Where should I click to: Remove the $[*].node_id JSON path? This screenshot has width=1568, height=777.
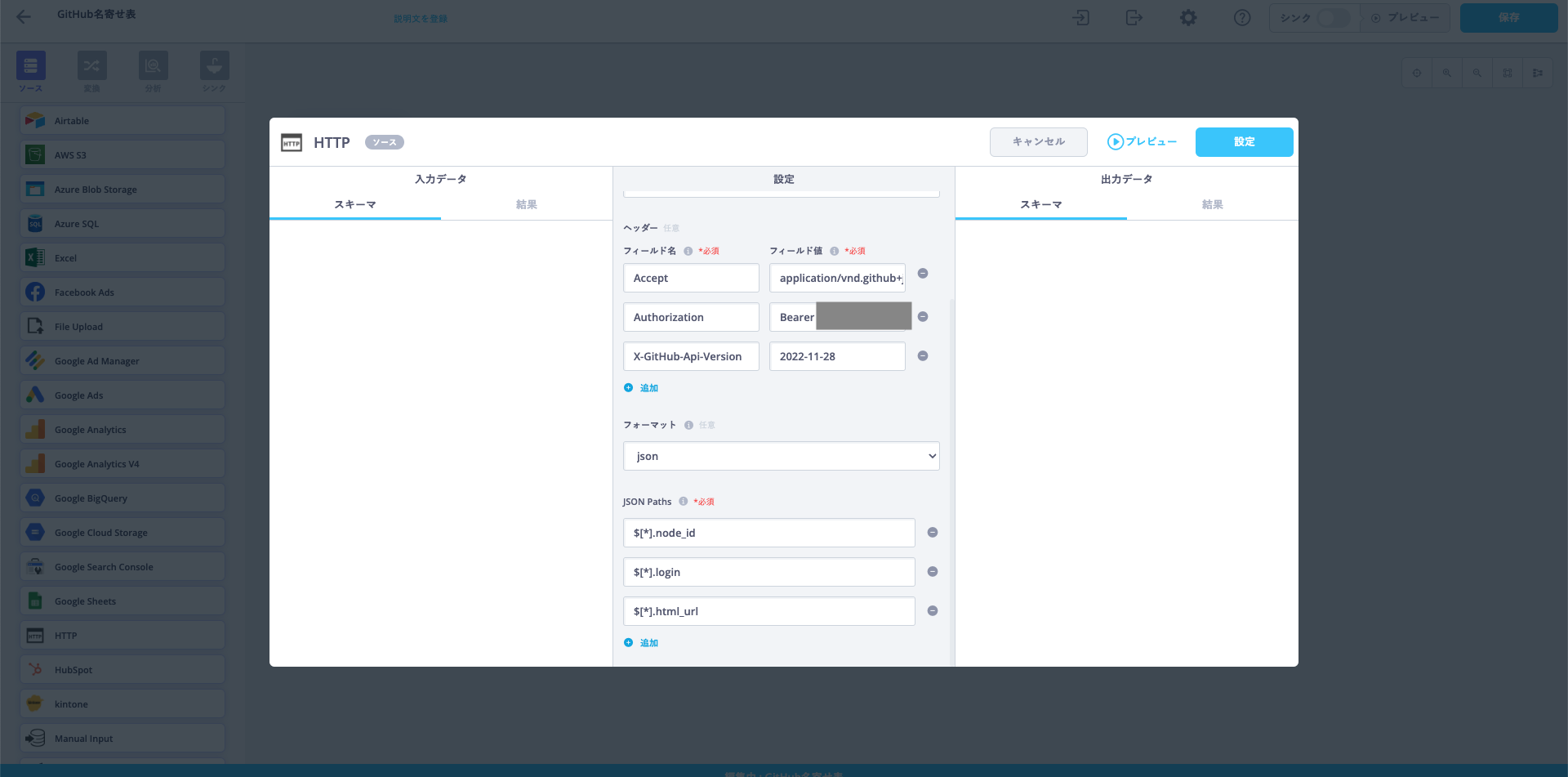(933, 533)
